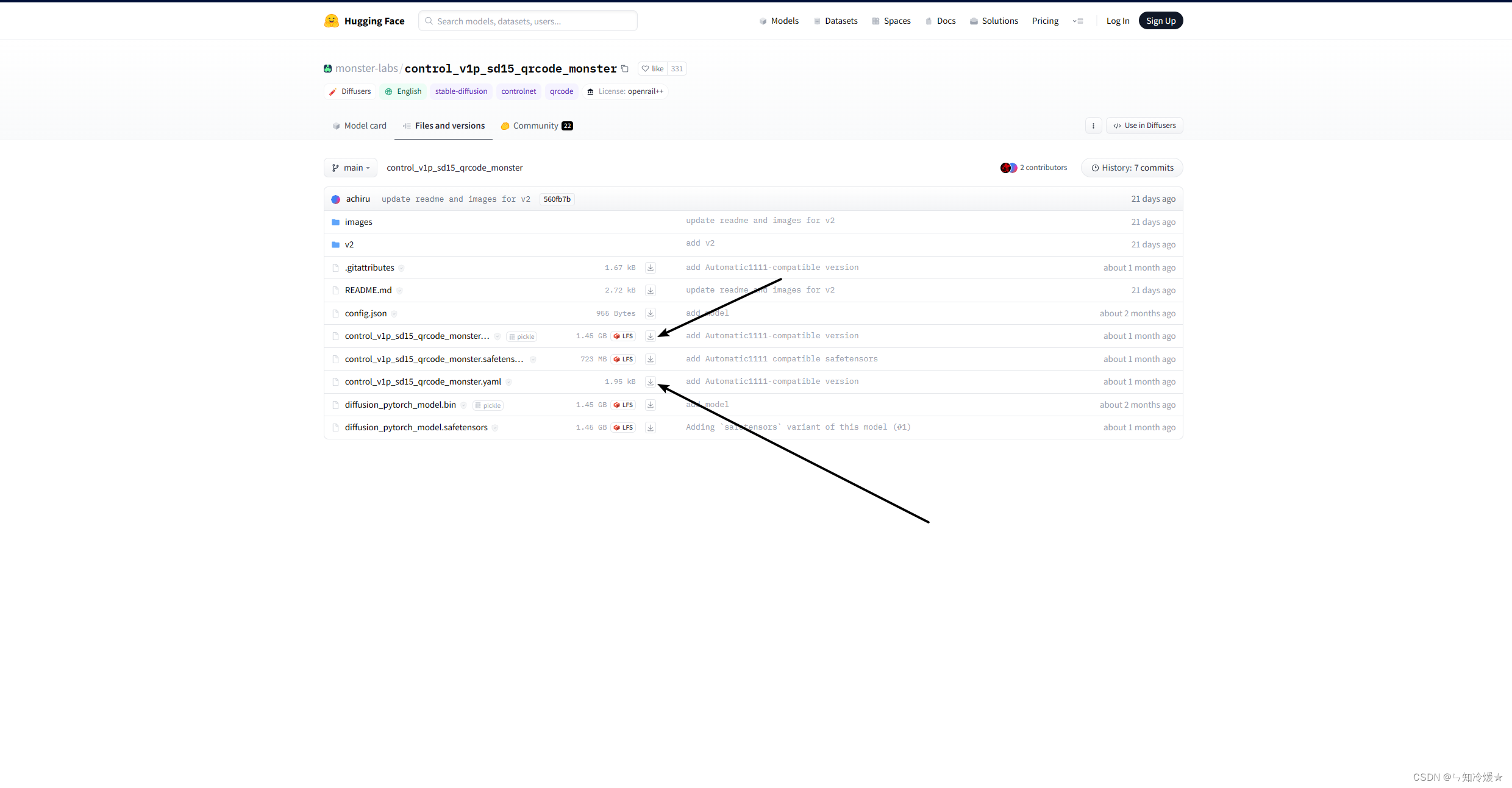Select the Files and versions tab
Screen dimensions: 1512x788
click(444, 126)
